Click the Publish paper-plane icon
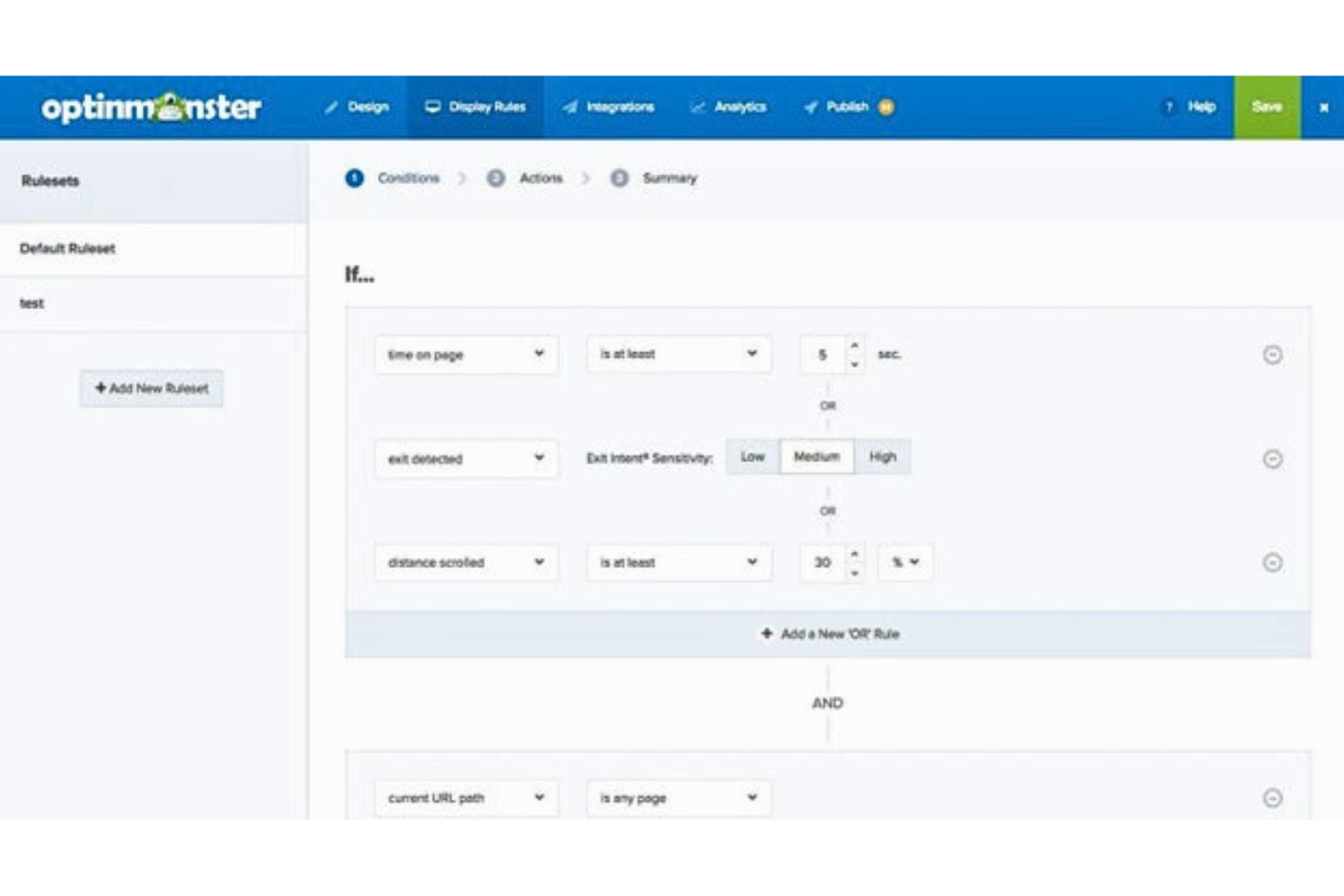The height and width of the screenshot is (896, 1344). point(809,106)
